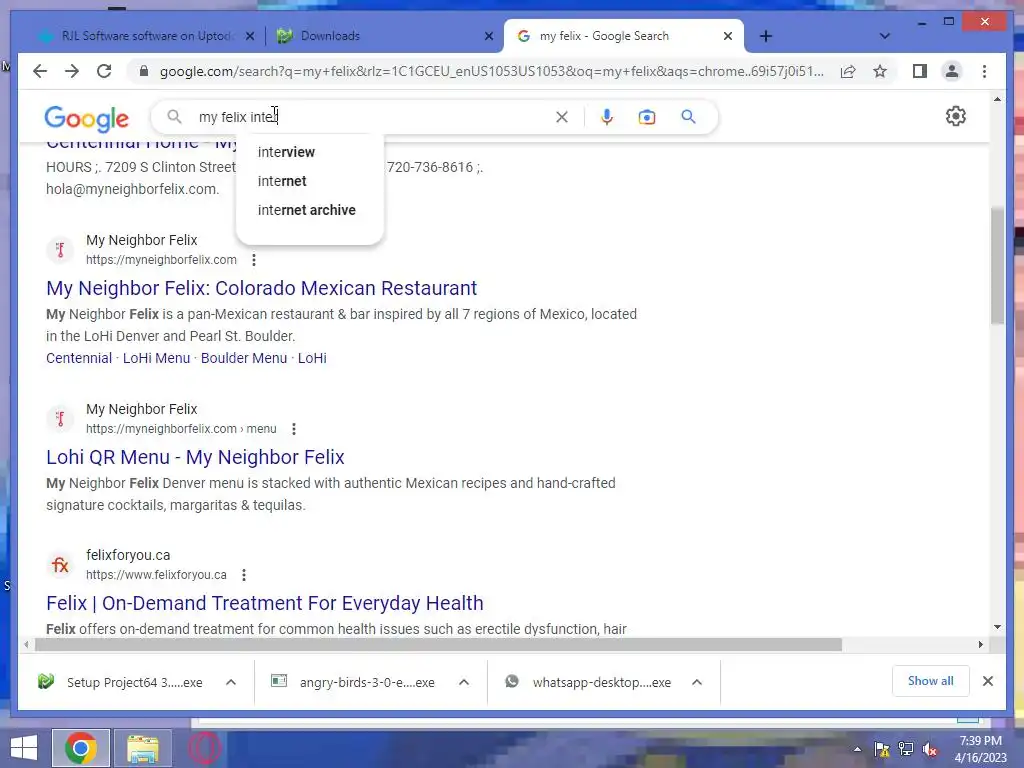The image size is (1024, 768).
Task: Open options for myneighborfelix.com menu result
Action: click(x=294, y=429)
